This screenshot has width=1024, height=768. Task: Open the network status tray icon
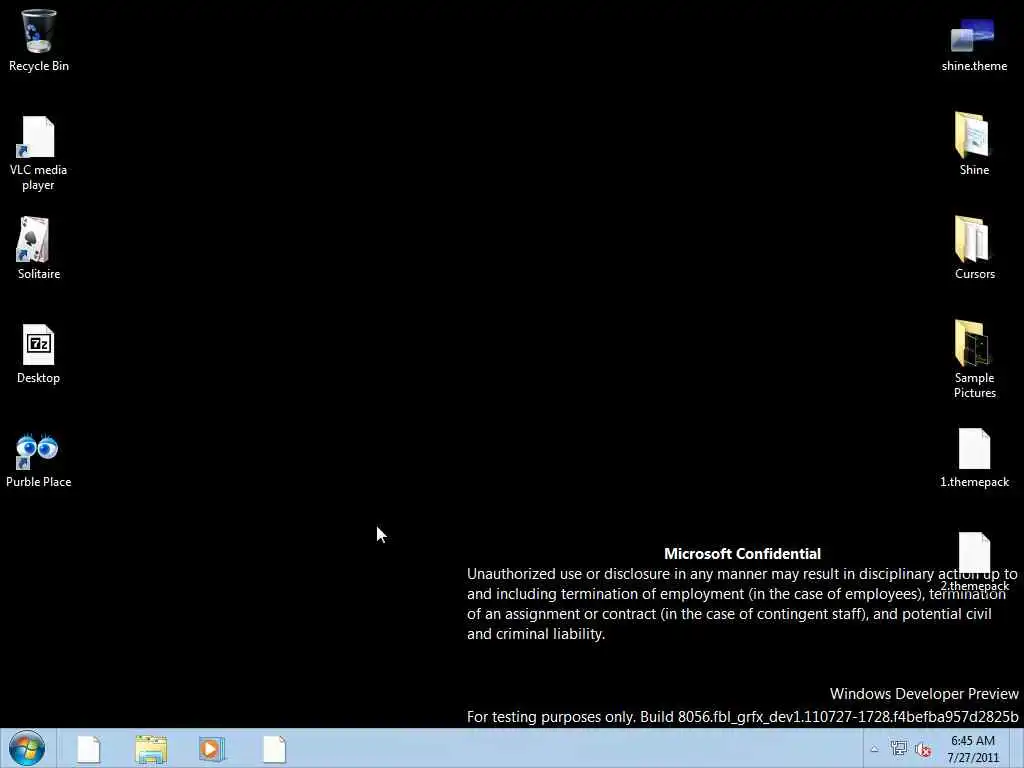click(899, 748)
